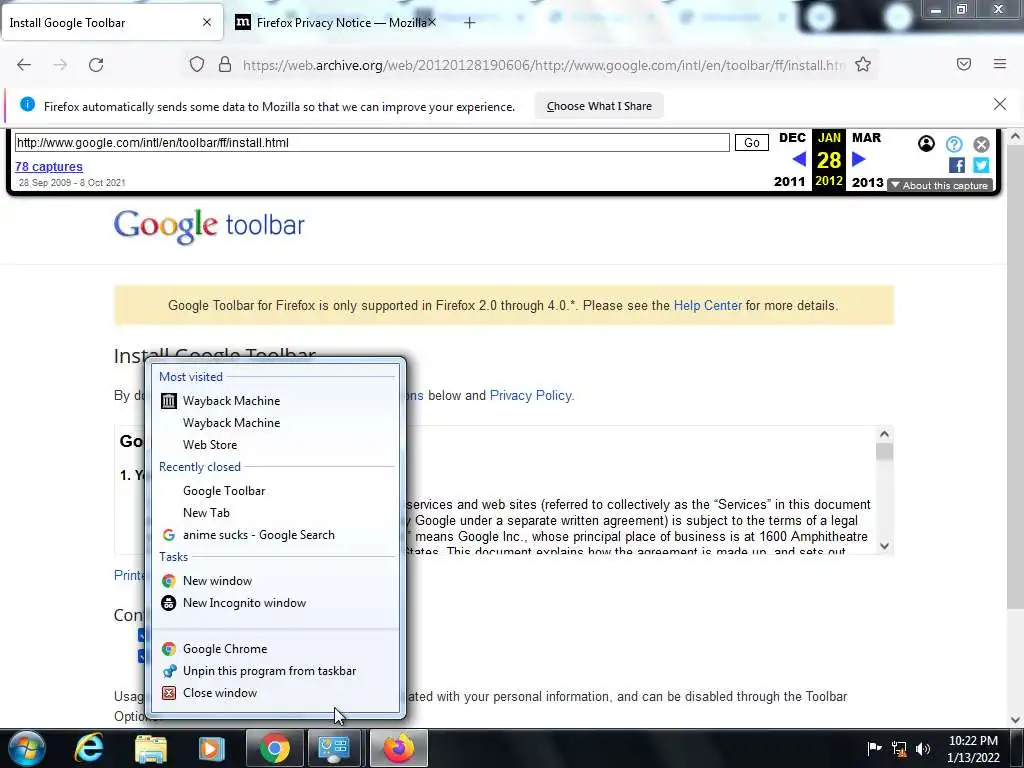
Task: Switch to Firefox Privacy Notice tab
Action: coord(335,23)
